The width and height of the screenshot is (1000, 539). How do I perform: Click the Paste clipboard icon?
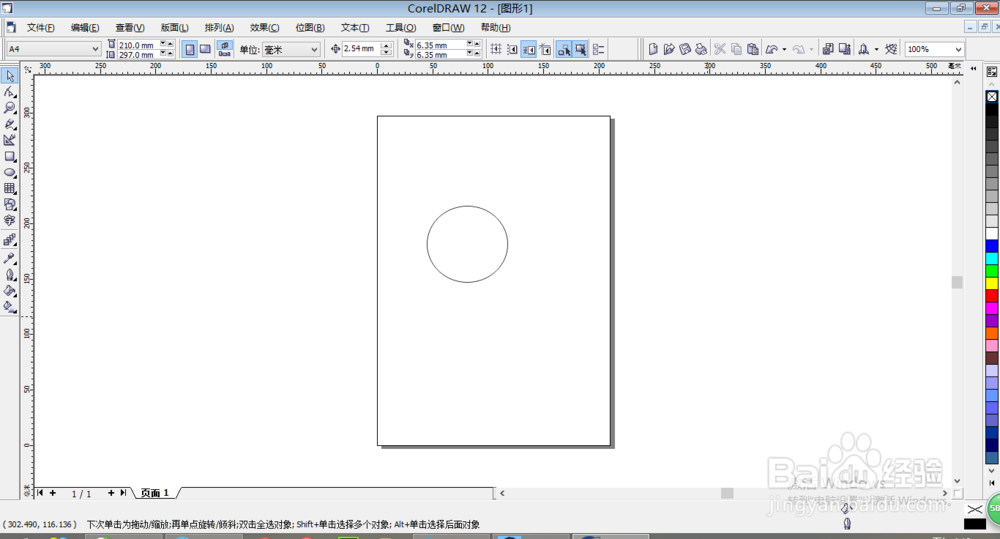click(x=753, y=49)
